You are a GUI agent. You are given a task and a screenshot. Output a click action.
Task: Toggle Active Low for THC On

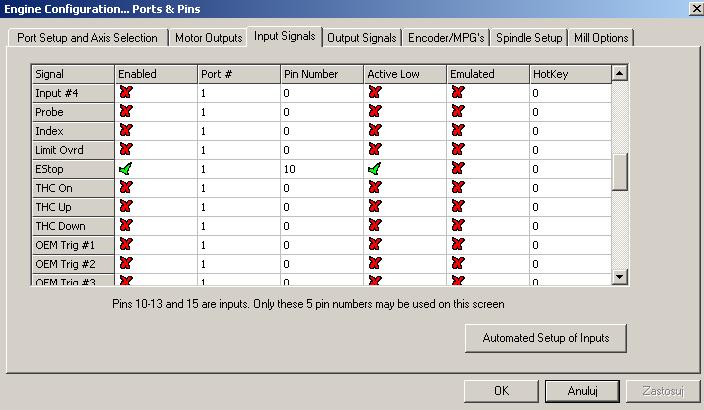click(375, 187)
